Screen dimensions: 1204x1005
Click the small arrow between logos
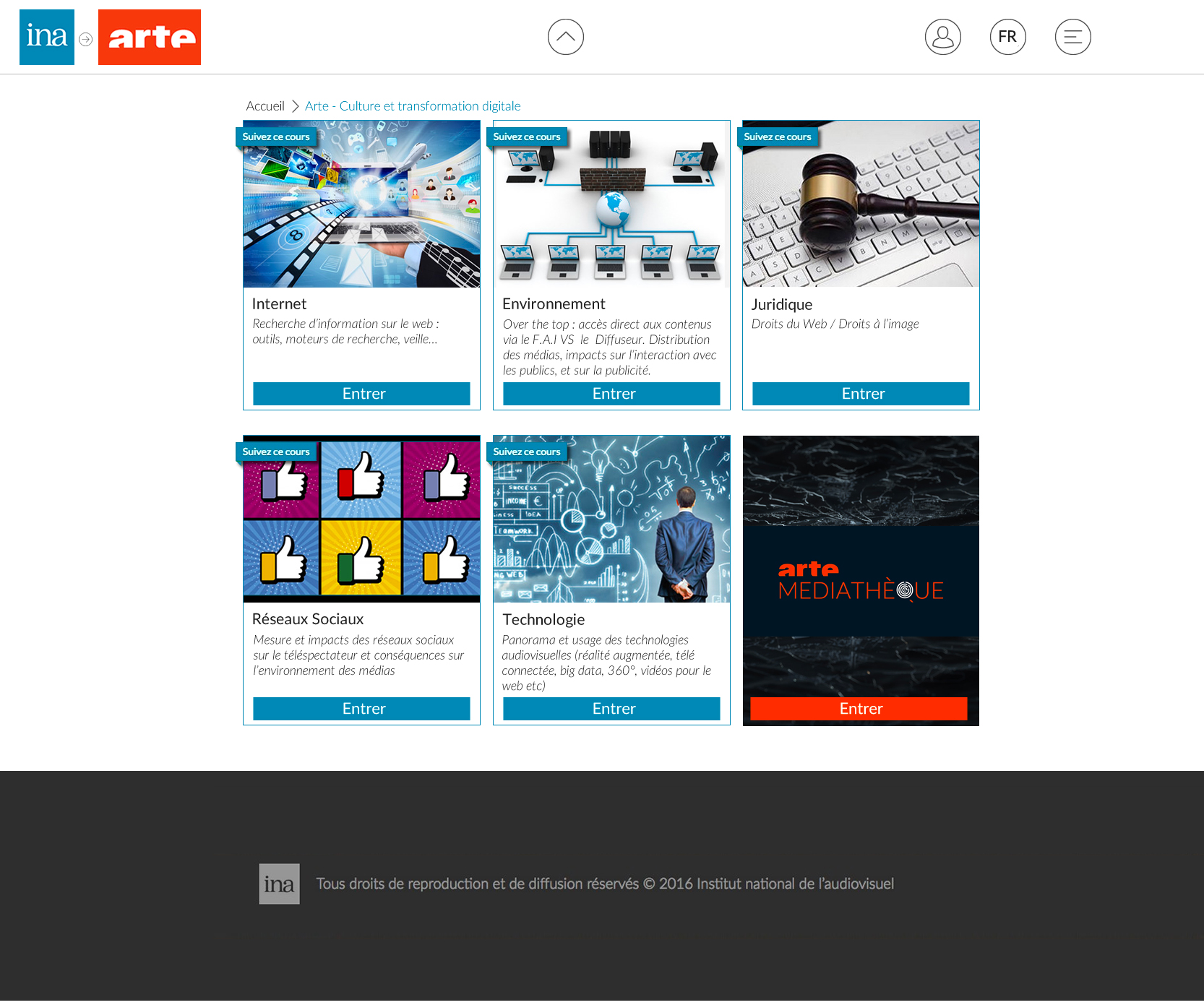[86, 39]
